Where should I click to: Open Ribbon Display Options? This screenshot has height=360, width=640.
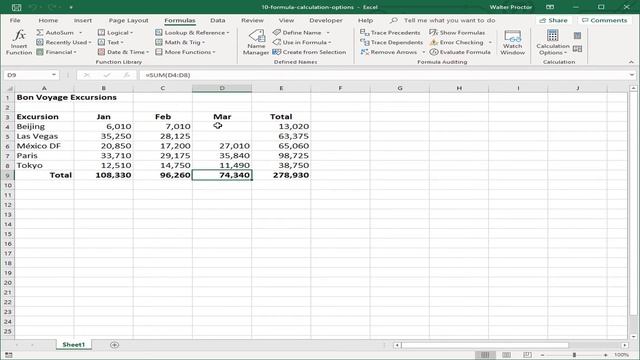tap(550, 7)
